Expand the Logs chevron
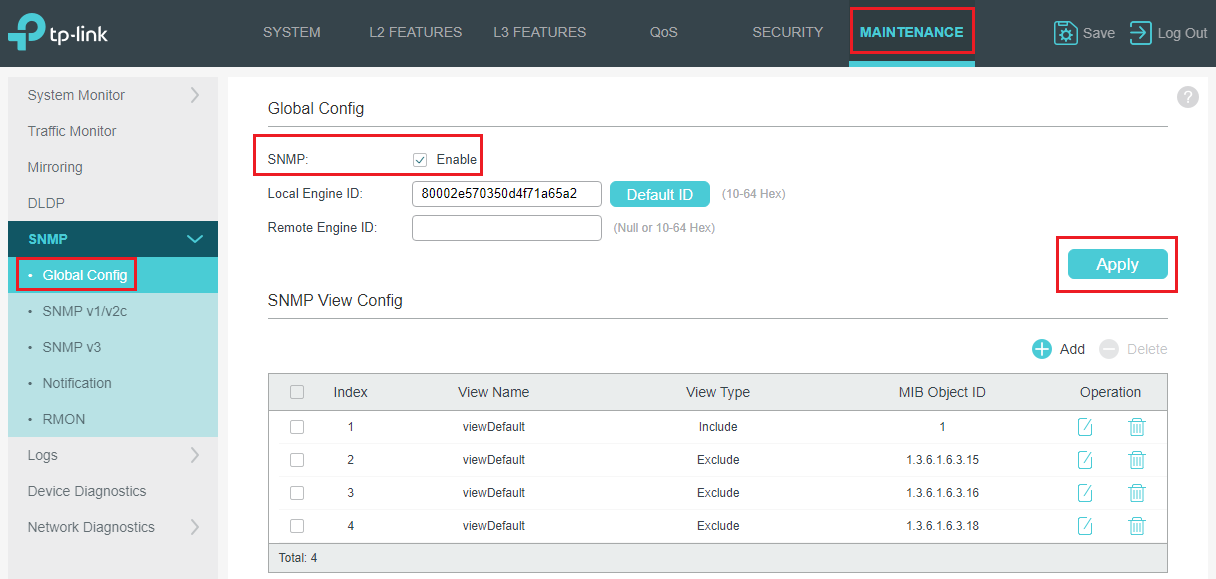 click(194, 455)
